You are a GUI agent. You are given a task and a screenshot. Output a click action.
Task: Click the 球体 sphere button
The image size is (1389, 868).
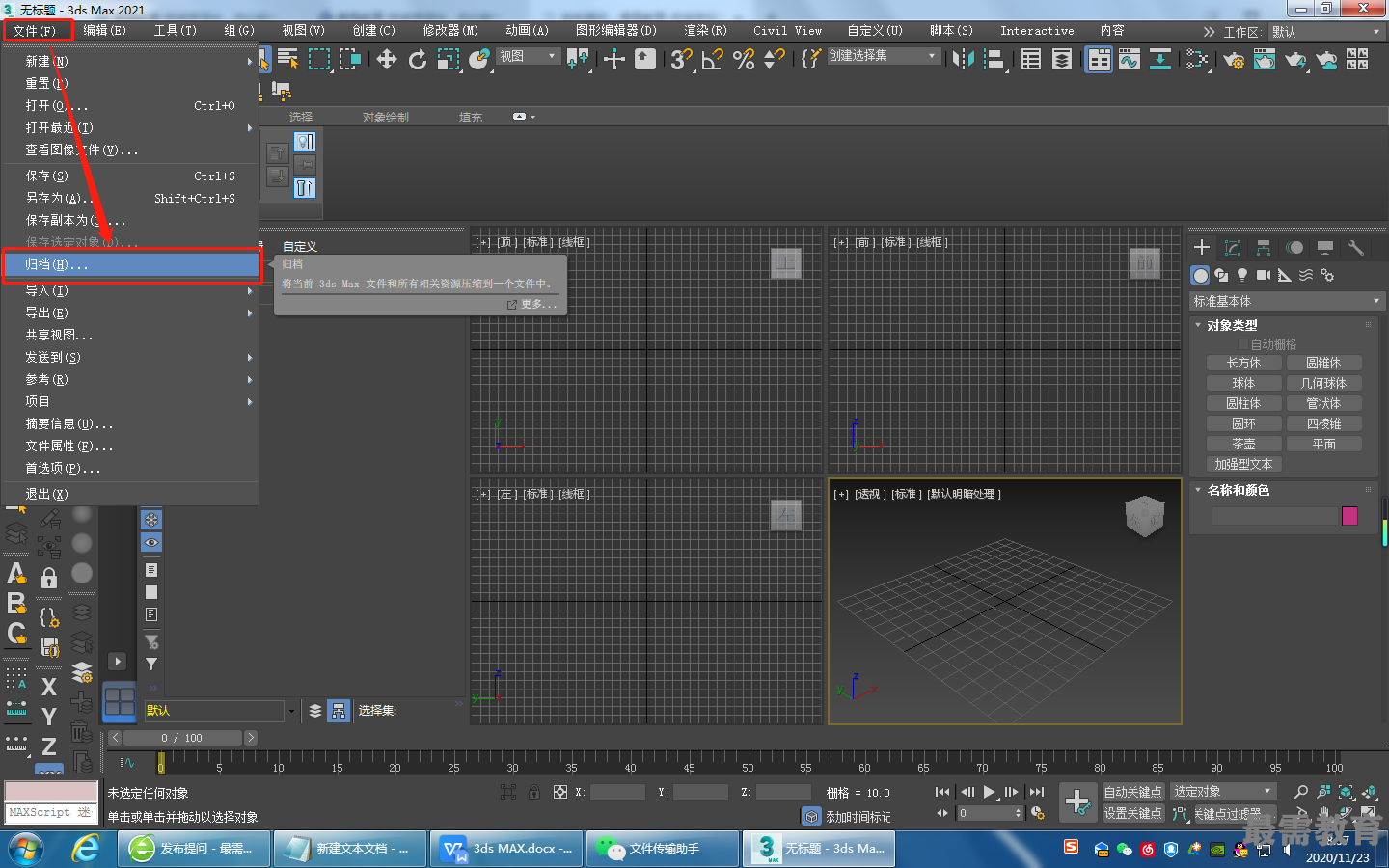pos(1243,383)
